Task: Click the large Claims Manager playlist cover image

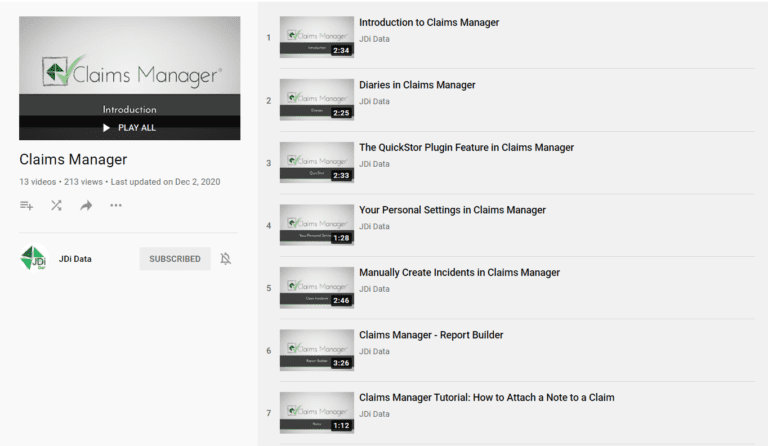Action: [x=130, y=78]
